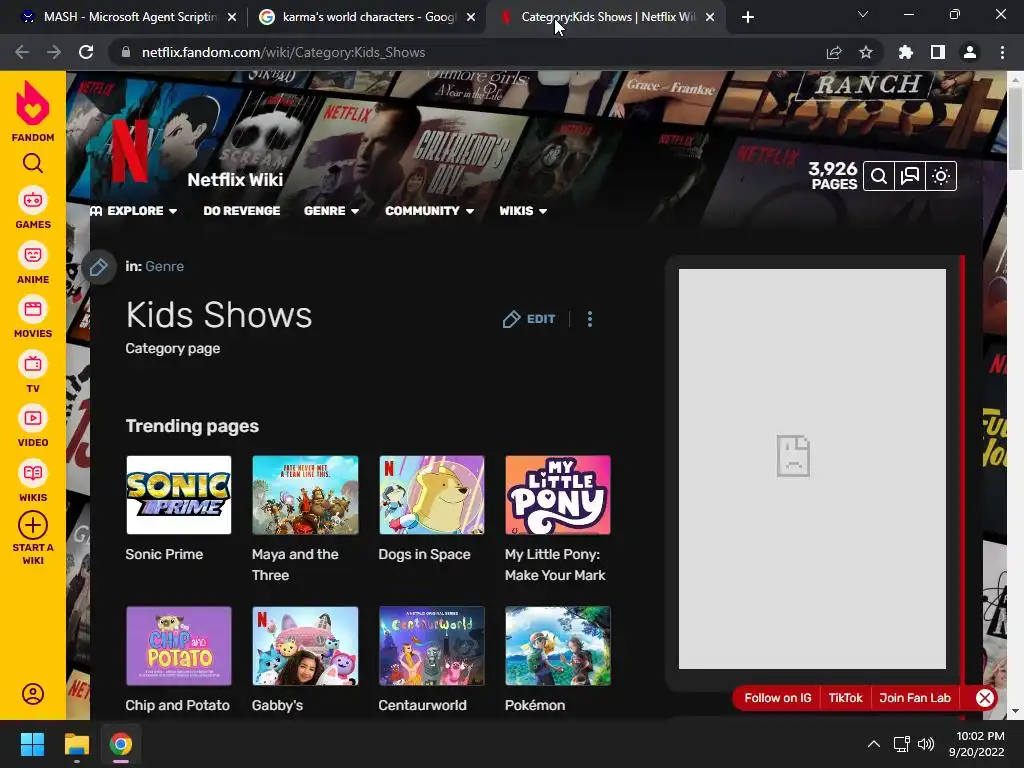Click the Fandom sidebar search icon
1024x768 pixels.
(x=33, y=163)
